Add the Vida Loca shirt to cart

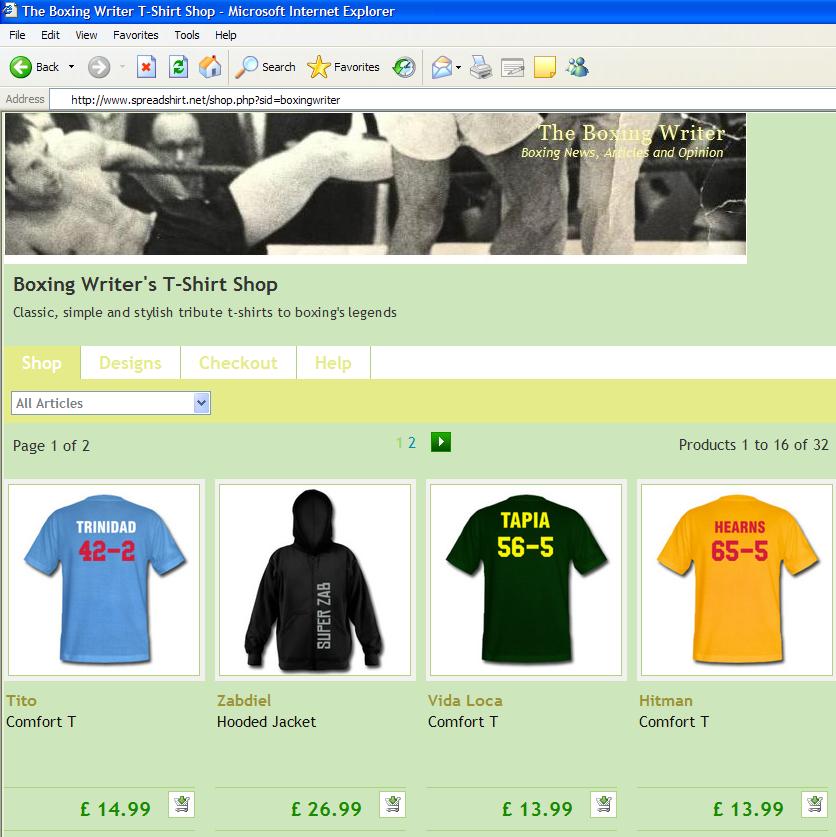[601, 804]
